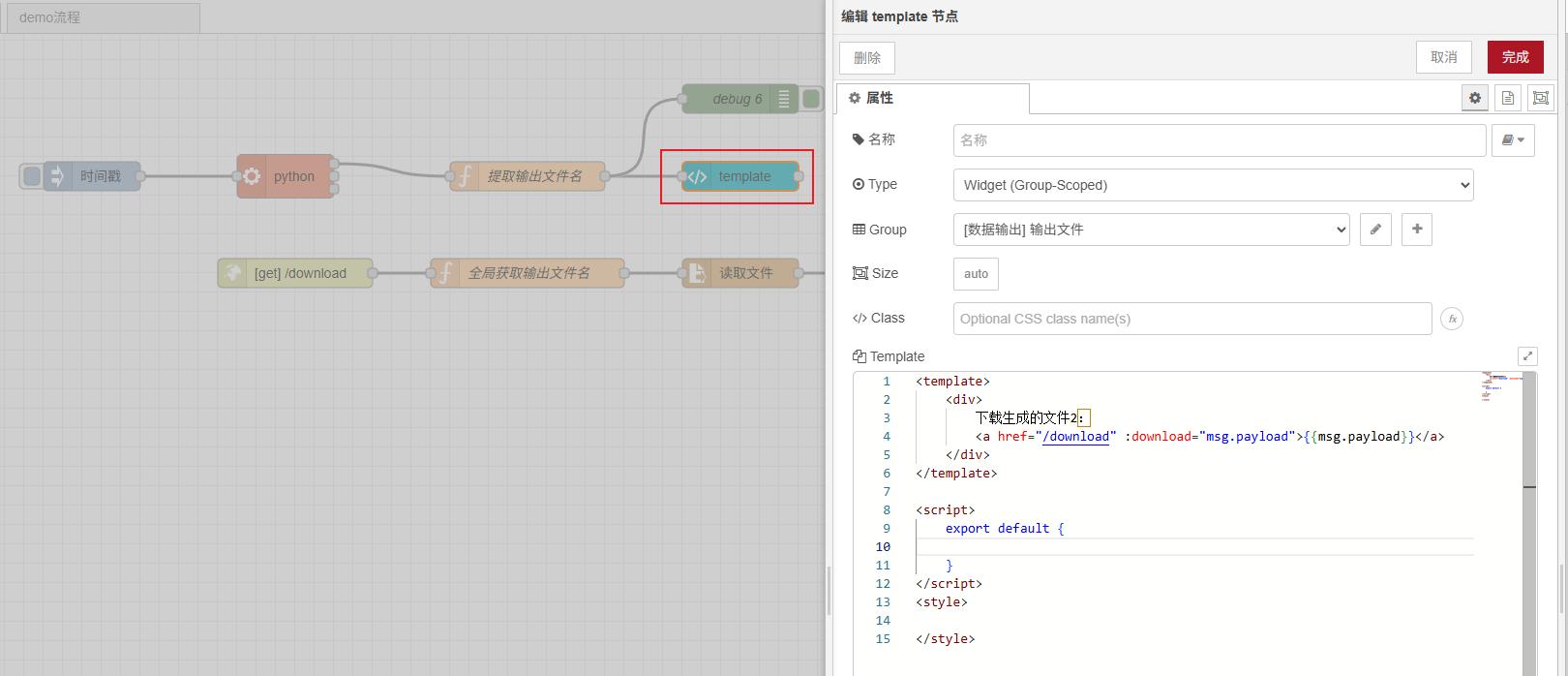The image size is (1568, 676).
Task: Select the debug 6 node
Action: [740, 99]
